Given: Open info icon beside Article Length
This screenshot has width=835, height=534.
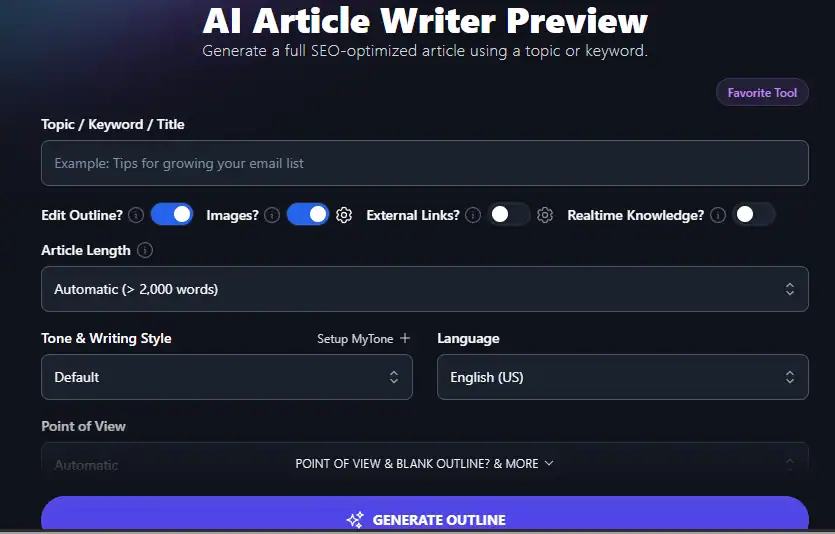Looking at the screenshot, I should pyautogui.click(x=145, y=250).
